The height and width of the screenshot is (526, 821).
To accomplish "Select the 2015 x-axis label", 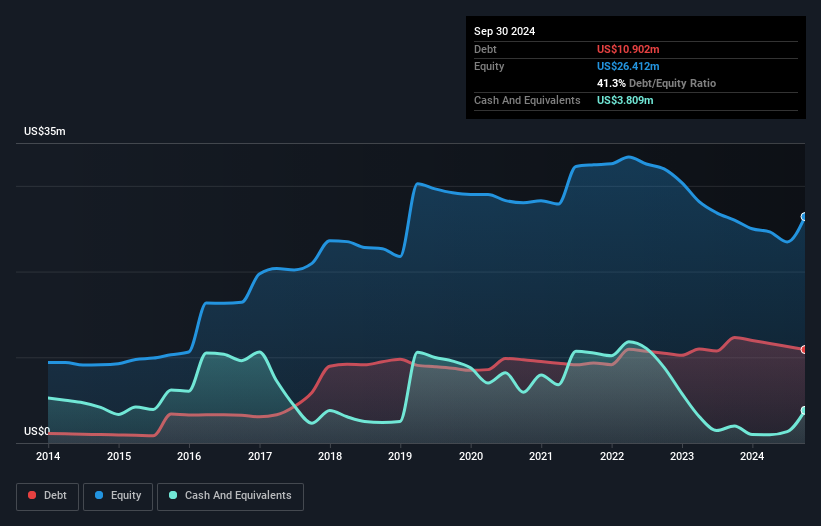I will tap(119, 456).
